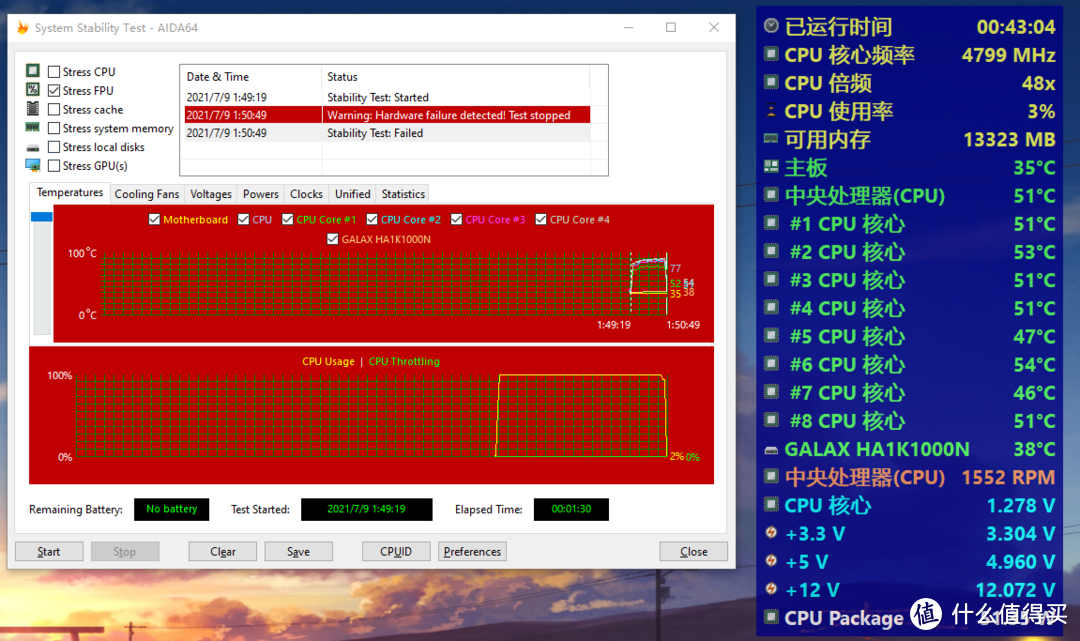
Task: Click the AIDA64 flame icon in title bar
Action: [x=22, y=28]
